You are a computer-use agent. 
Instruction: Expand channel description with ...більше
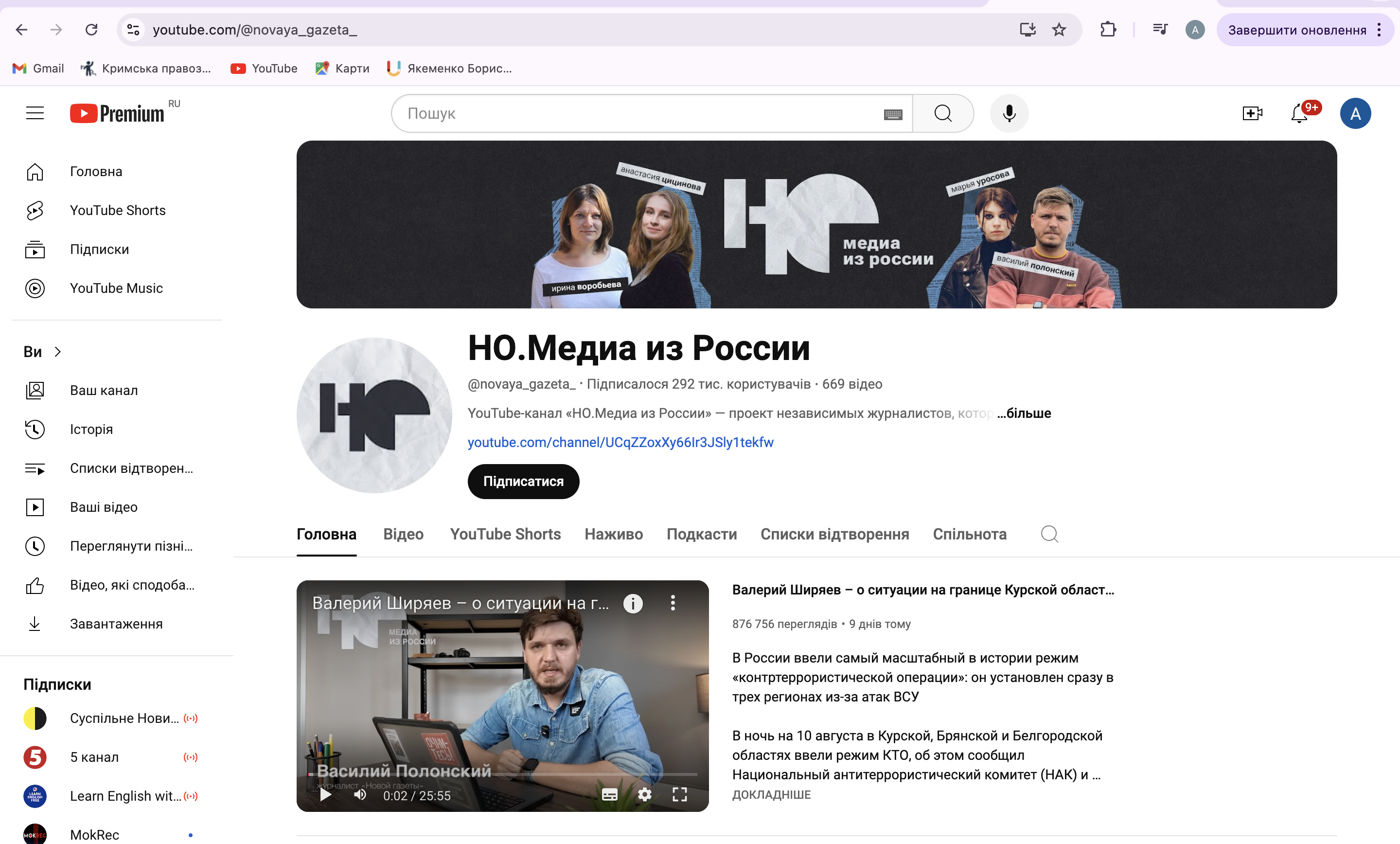(x=1024, y=413)
